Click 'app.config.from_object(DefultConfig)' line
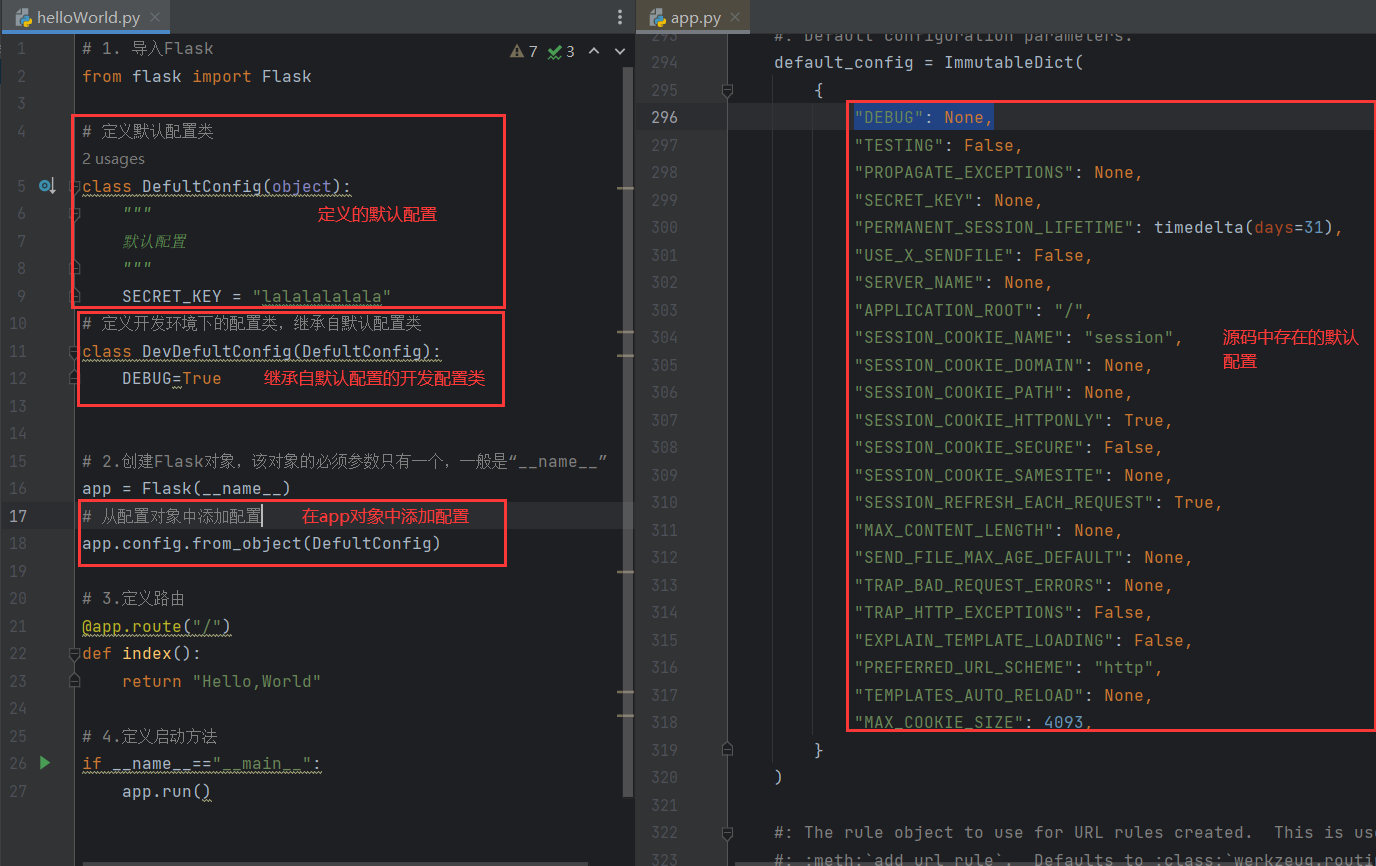This screenshot has width=1376, height=866. click(262, 543)
